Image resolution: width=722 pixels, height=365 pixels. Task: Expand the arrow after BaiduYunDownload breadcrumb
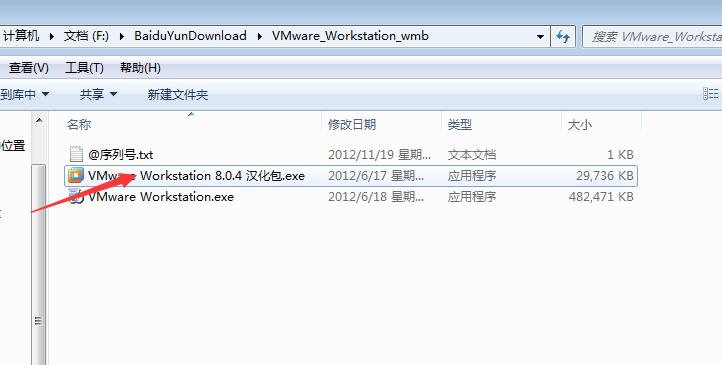point(259,36)
